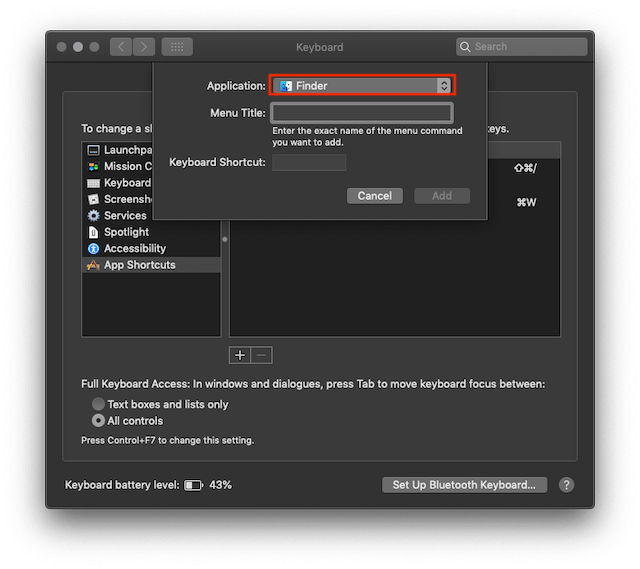Screen dimensions: 640x569
Task: Choose the Accessibility category
Action: coord(151,248)
